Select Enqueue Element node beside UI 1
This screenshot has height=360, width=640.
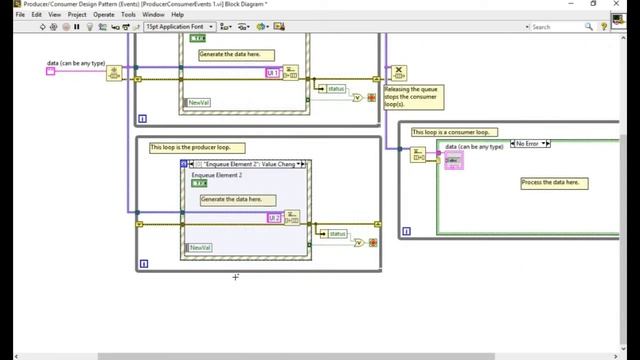291,72
